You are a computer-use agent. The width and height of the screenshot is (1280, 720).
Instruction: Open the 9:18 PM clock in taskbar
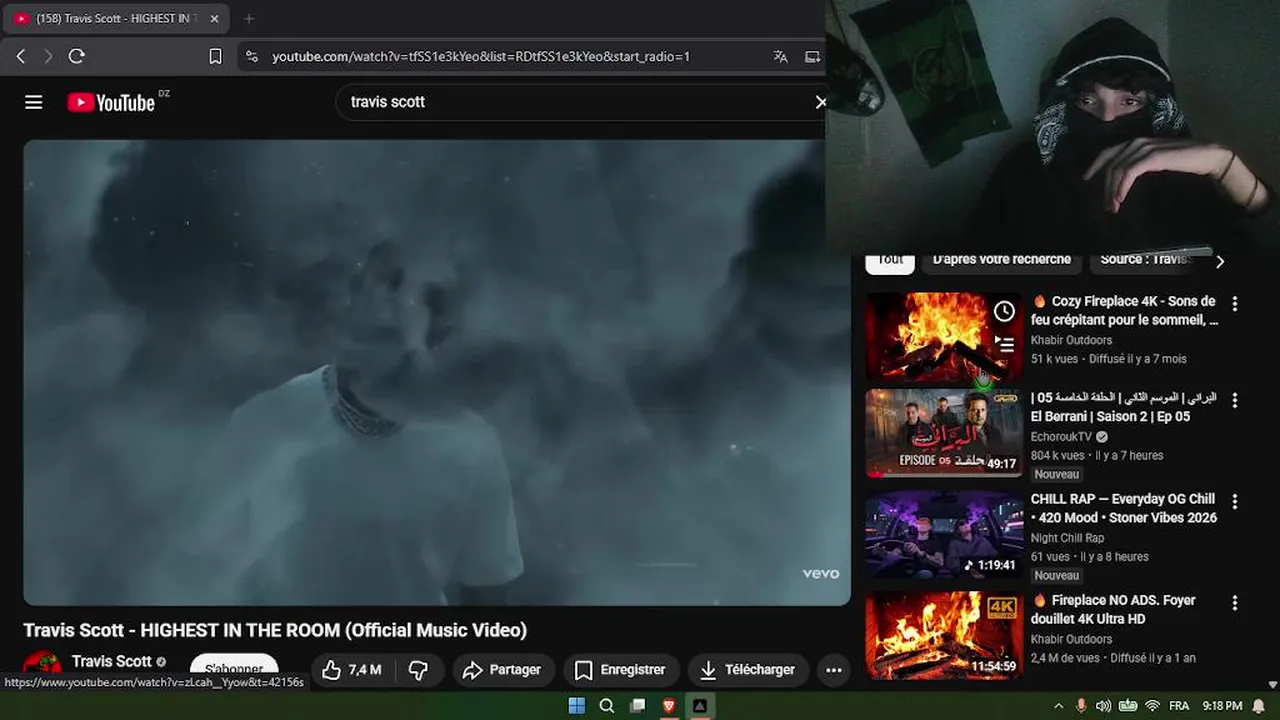pos(1222,706)
